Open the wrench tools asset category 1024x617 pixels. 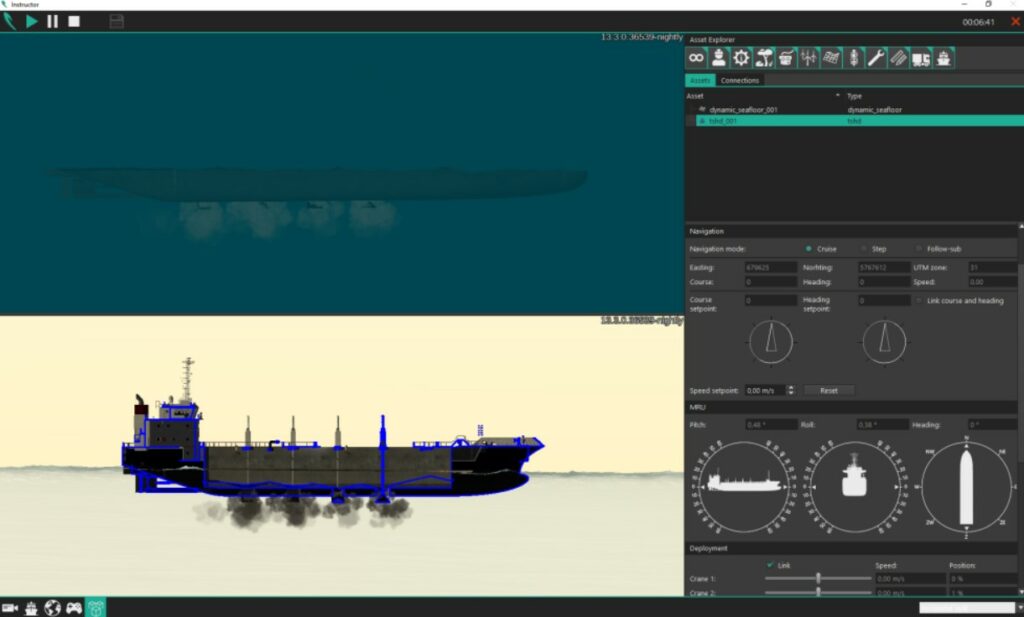coord(876,59)
